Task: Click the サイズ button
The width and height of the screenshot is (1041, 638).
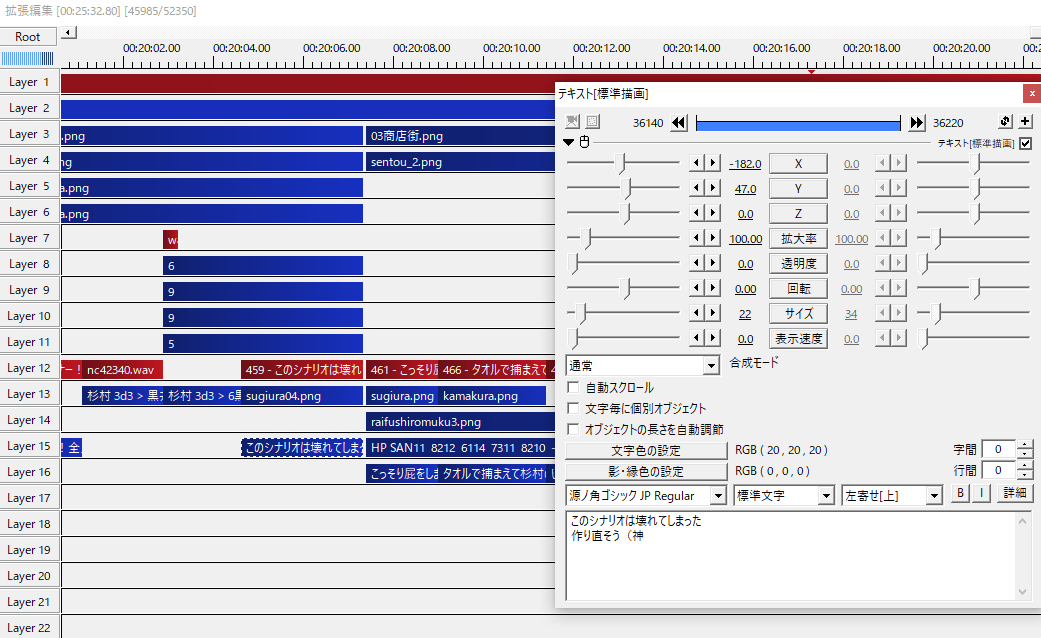Action: (798, 313)
